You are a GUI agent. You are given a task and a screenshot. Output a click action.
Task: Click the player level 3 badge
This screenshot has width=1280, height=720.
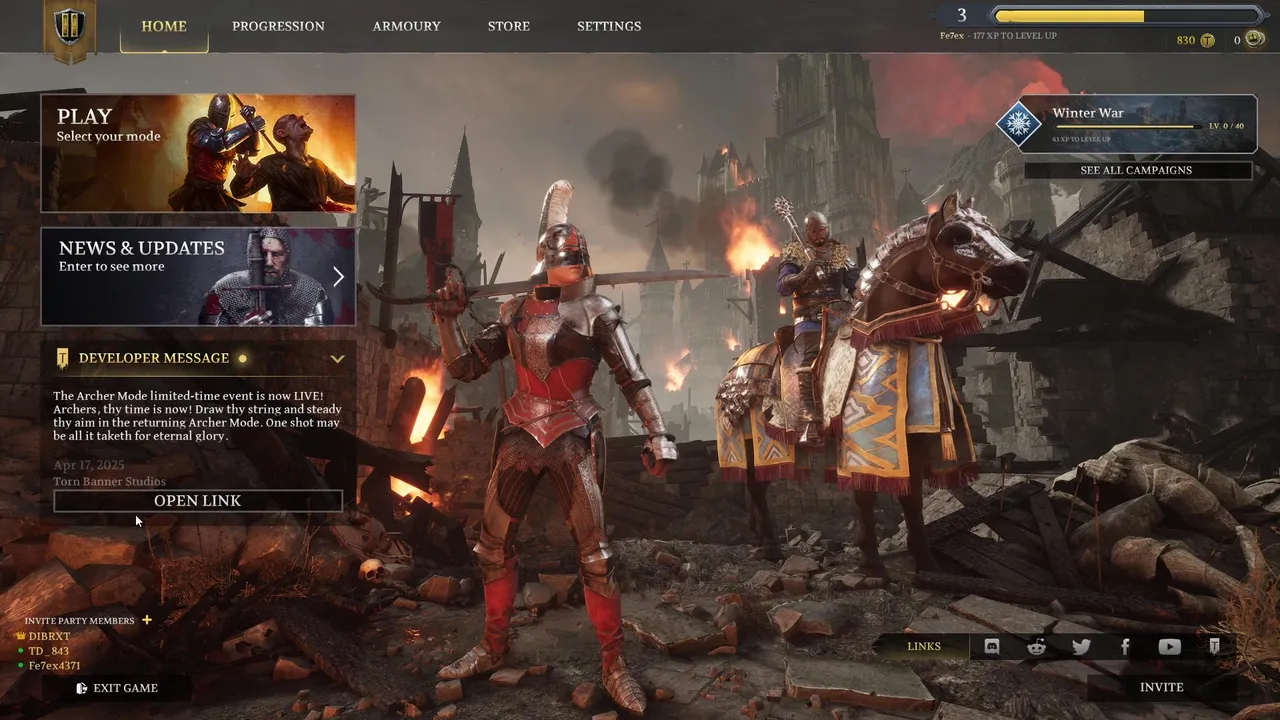point(962,15)
